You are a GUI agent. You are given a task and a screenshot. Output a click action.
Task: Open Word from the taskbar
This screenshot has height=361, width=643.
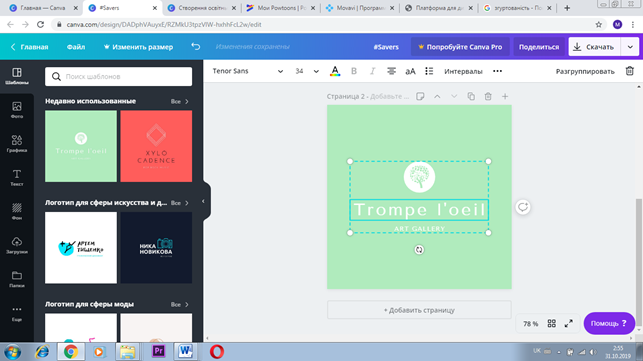[x=185, y=351]
